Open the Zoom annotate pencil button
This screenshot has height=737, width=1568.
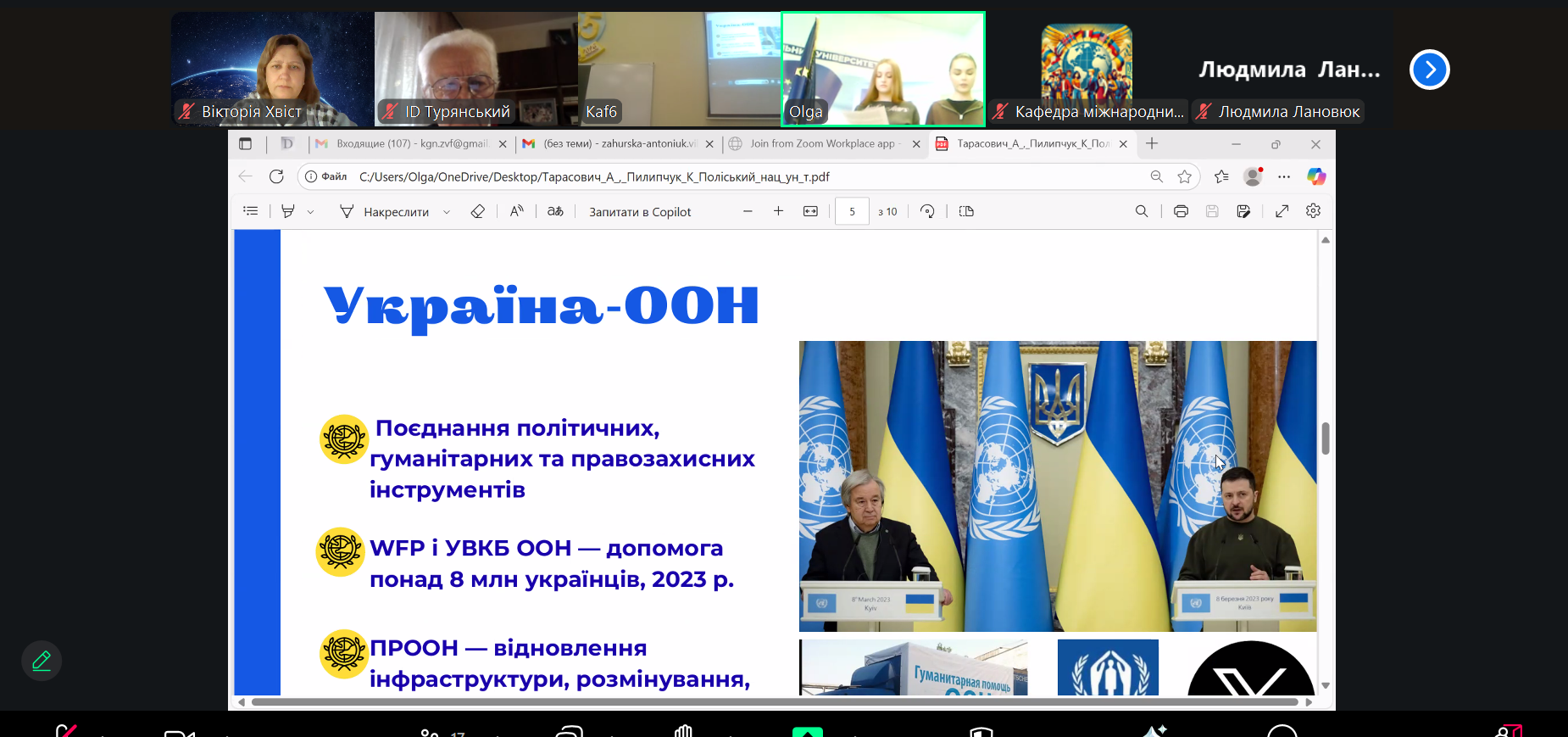[42, 661]
